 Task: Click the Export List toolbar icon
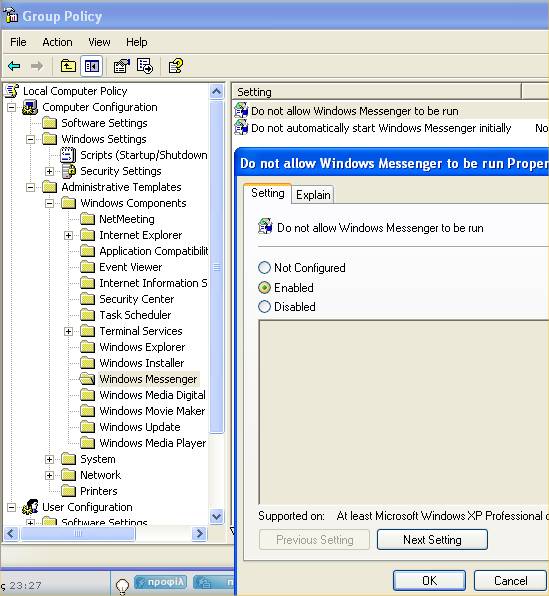tap(145, 66)
